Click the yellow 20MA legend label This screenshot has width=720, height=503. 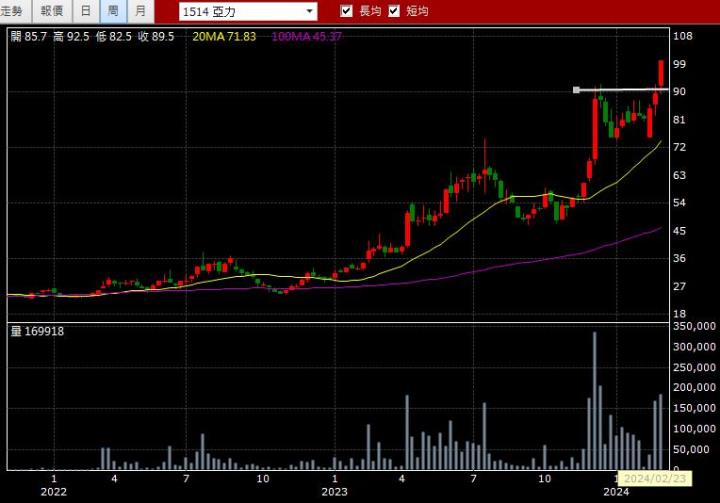pos(224,36)
